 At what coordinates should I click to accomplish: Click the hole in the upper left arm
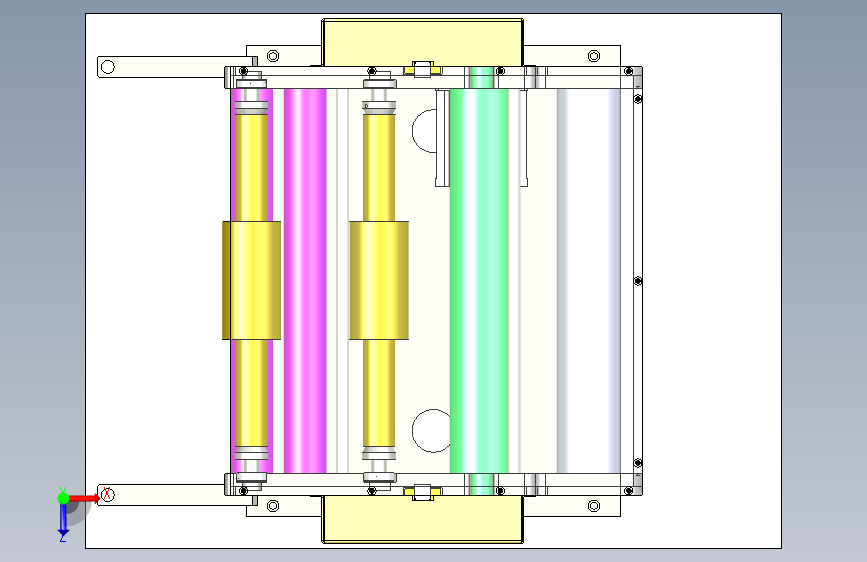[x=108, y=67]
